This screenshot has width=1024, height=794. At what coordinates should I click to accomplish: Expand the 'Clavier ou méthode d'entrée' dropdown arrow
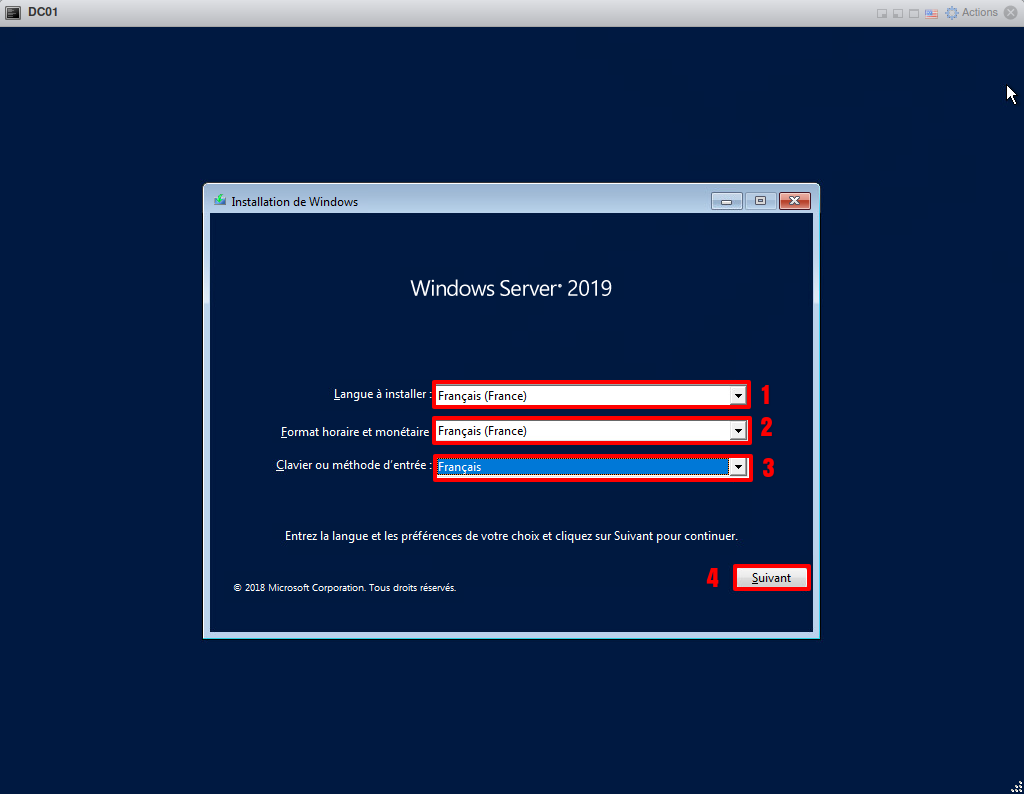(738, 467)
